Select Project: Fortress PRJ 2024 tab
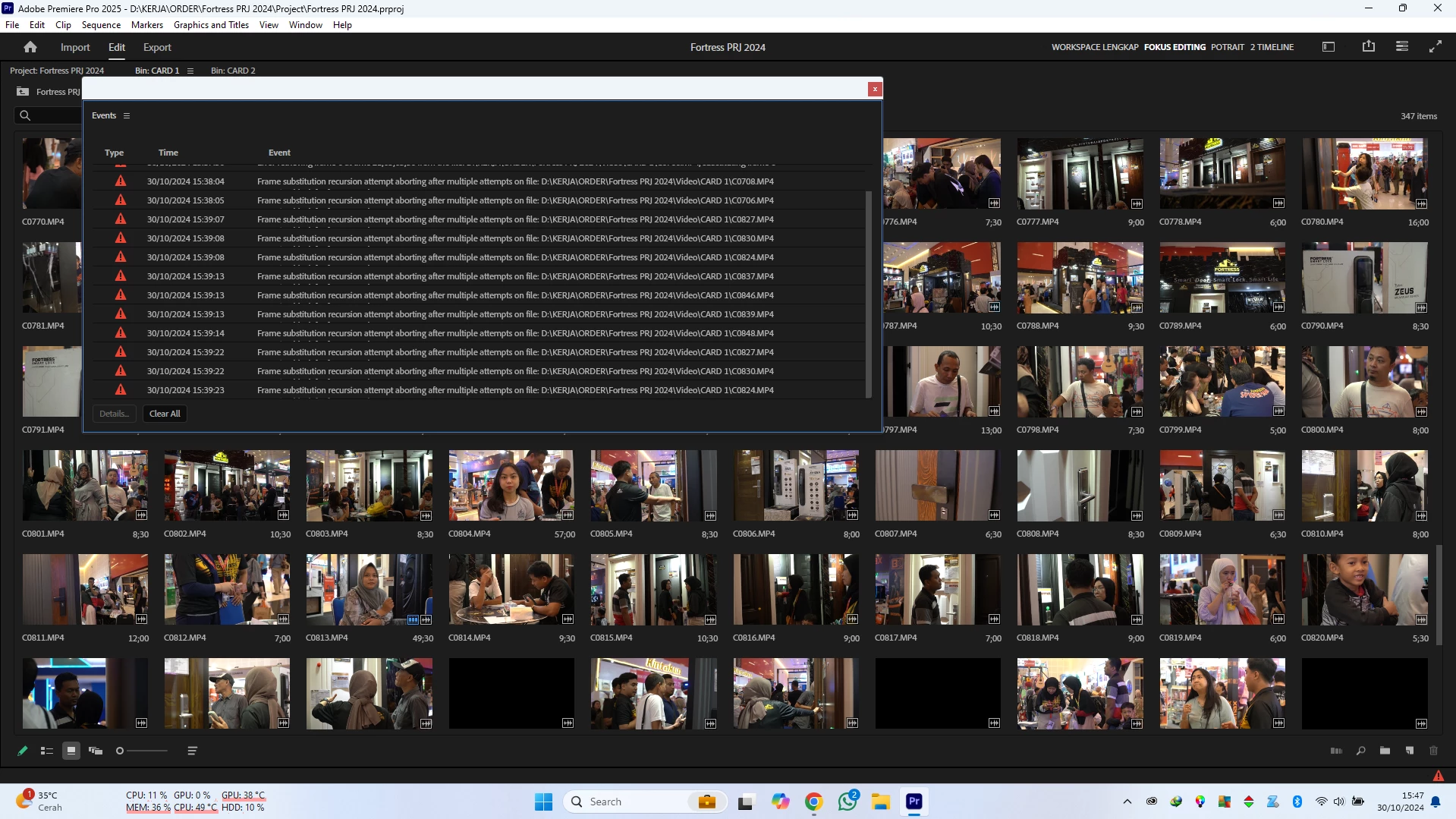 pyautogui.click(x=57, y=71)
